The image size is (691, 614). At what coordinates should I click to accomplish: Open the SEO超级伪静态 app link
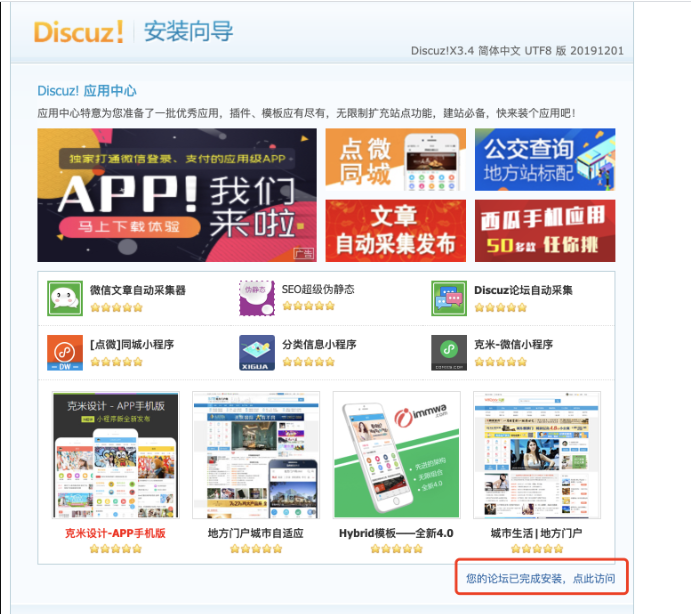[318, 290]
